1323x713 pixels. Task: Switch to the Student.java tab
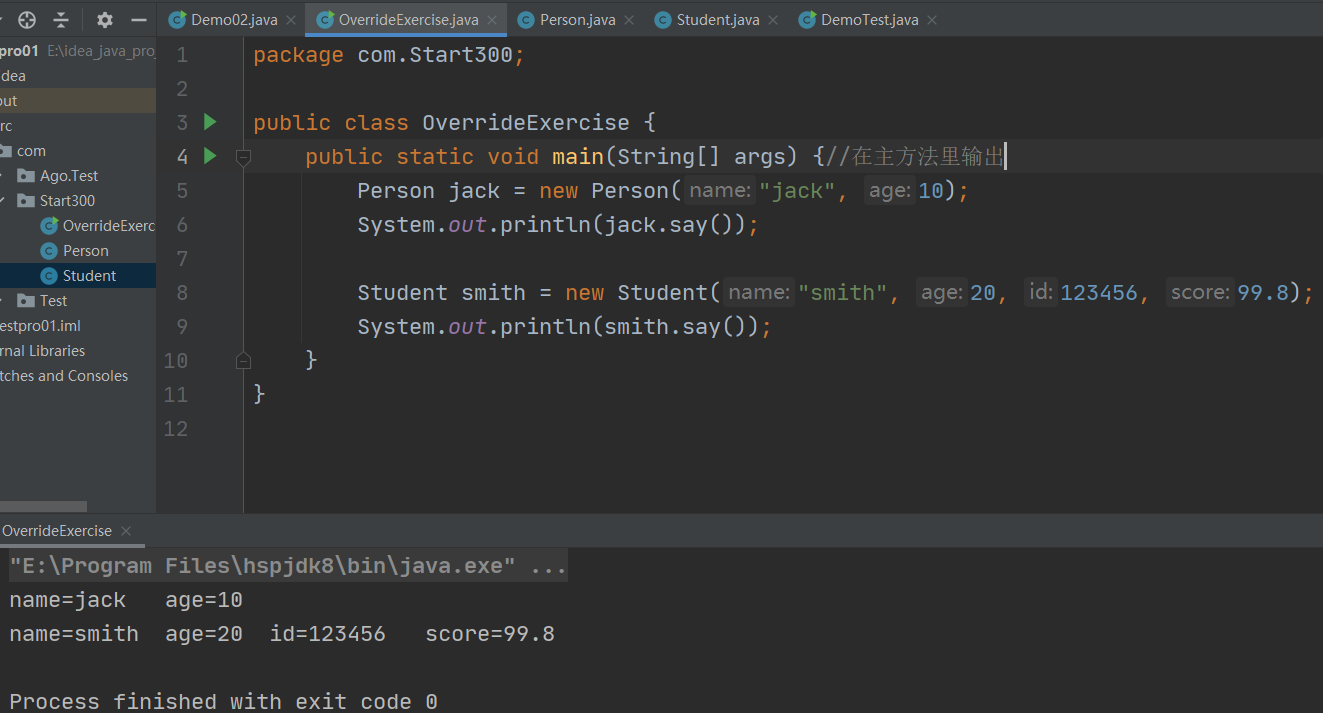pos(718,20)
